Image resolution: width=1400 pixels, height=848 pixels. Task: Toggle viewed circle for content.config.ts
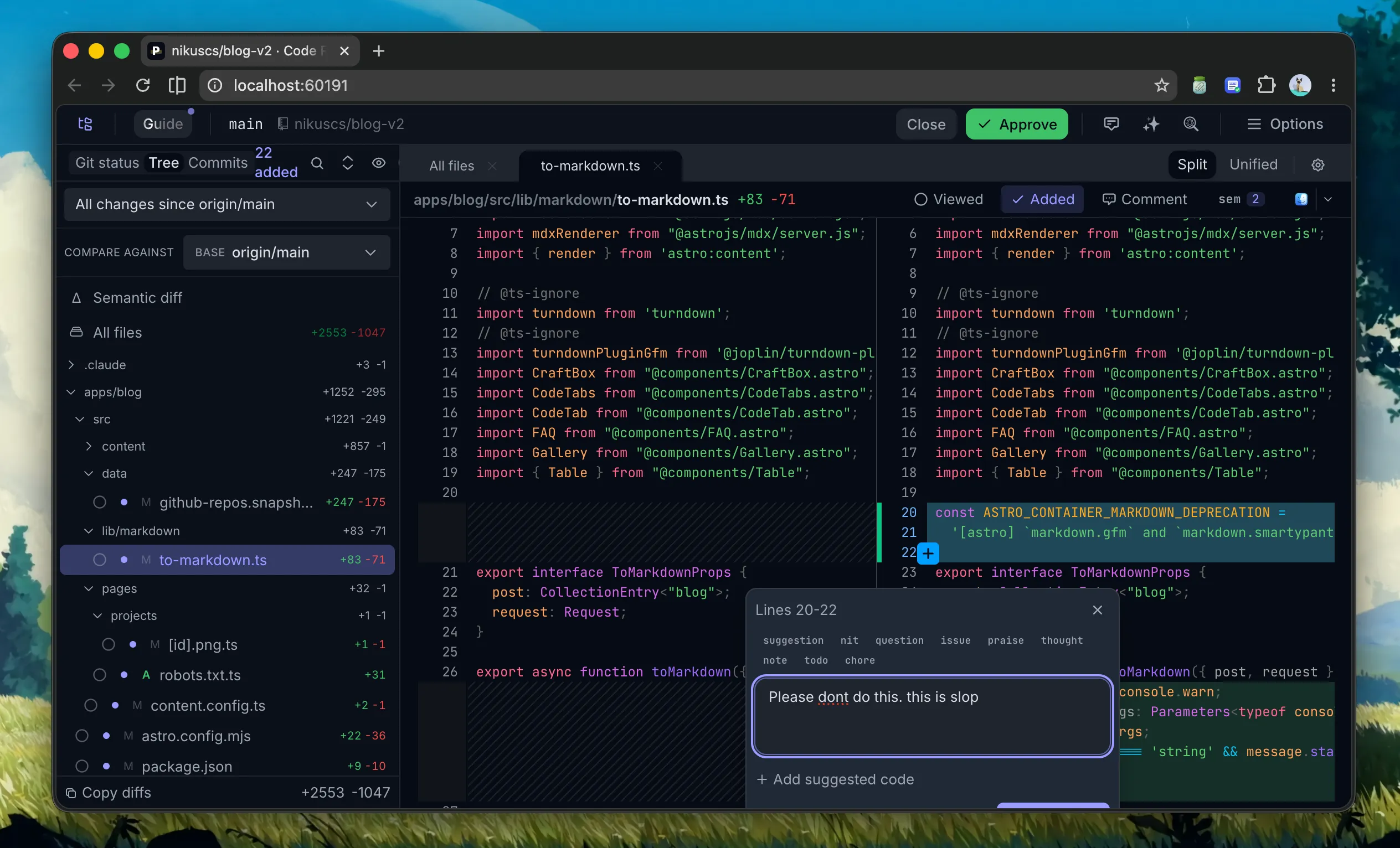[x=90, y=705]
